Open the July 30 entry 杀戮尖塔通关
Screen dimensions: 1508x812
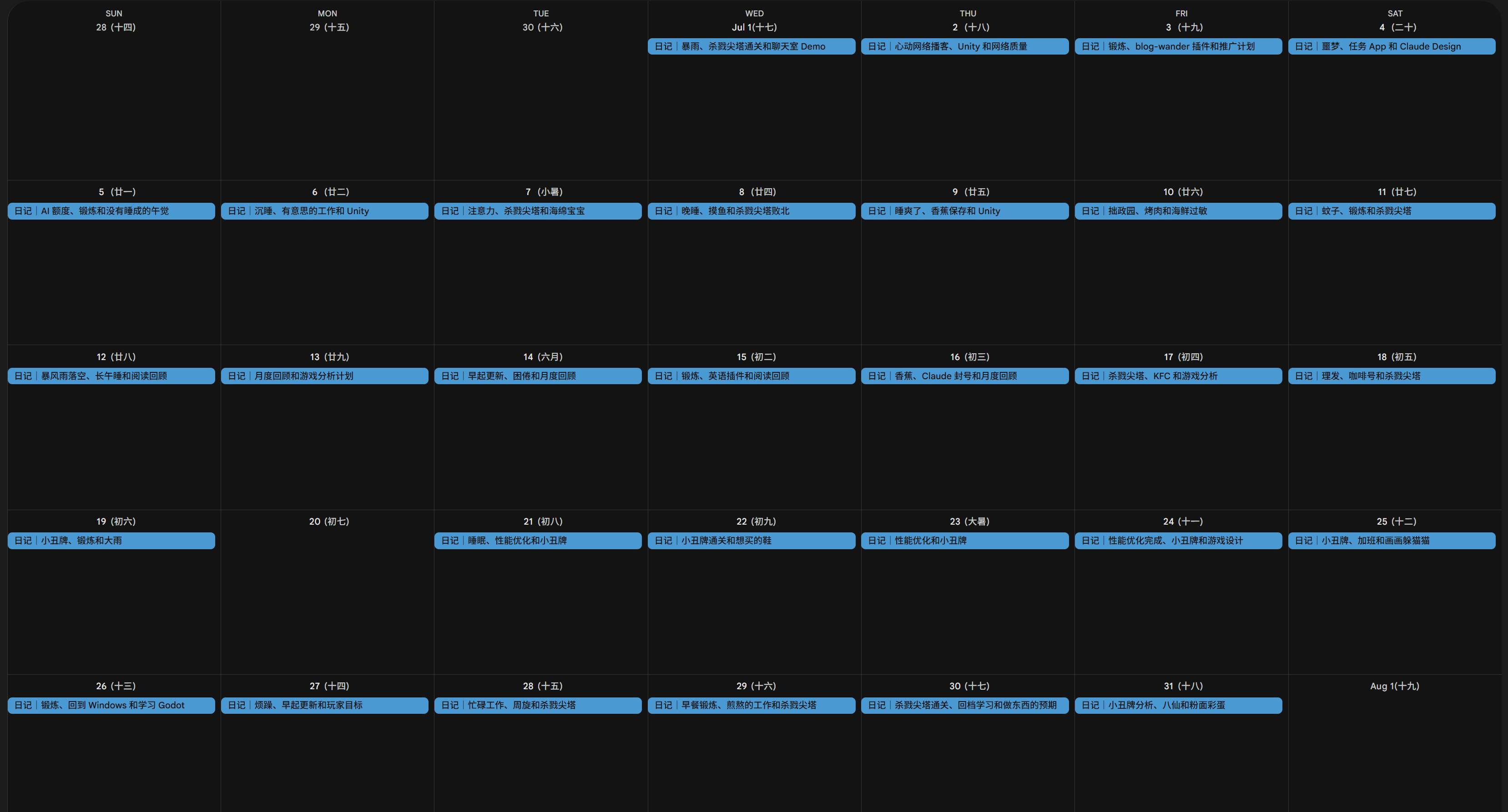pyautogui.click(x=965, y=706)
